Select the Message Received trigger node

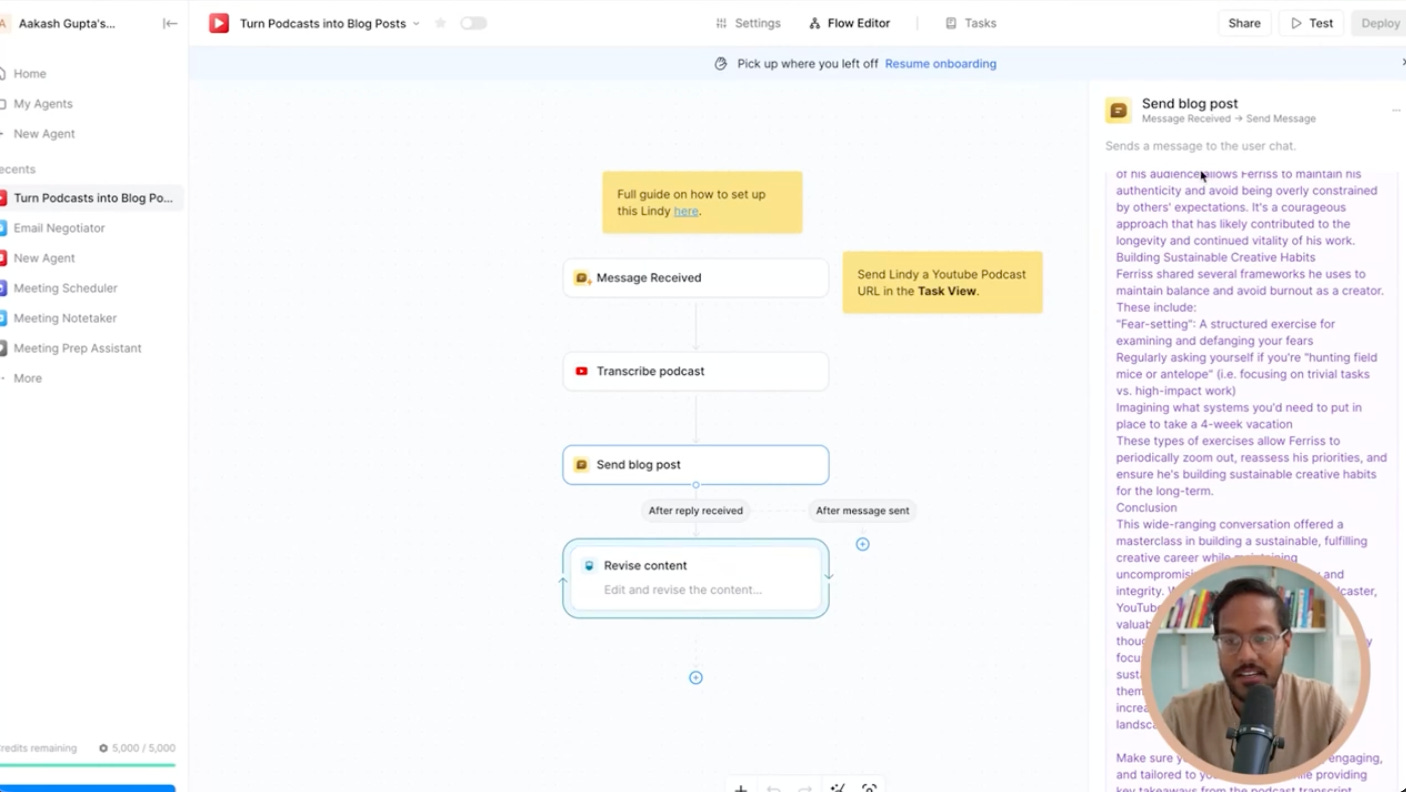(696, 278)
